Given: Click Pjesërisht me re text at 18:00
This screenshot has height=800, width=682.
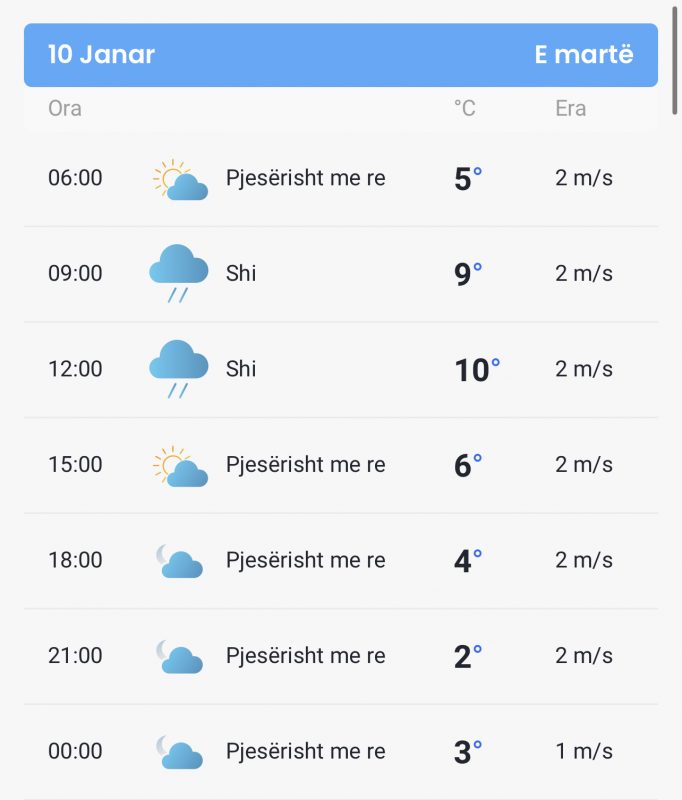Looking at the screenshot, I should (306, 561).
